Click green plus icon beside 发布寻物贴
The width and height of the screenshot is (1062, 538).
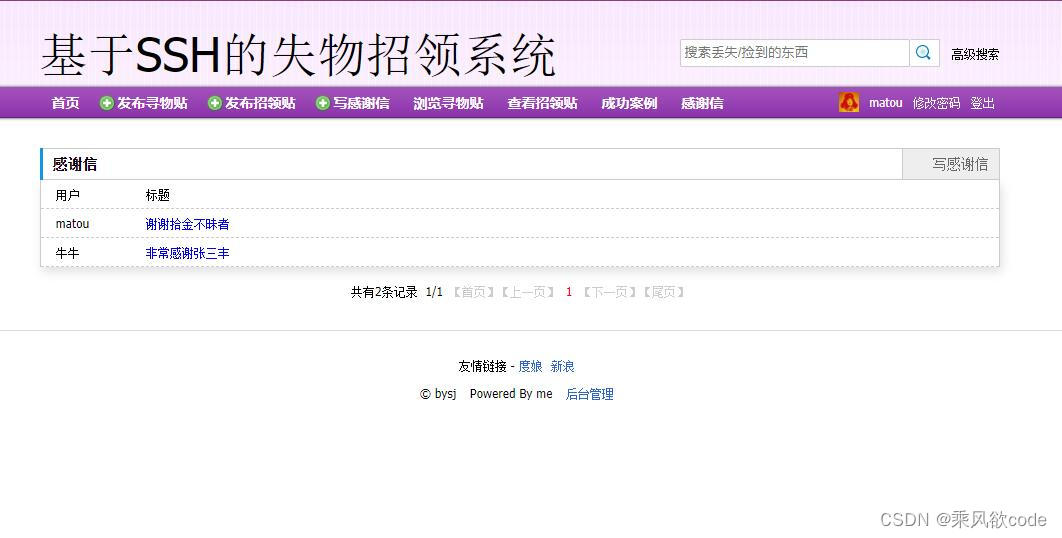click(106, 103)
